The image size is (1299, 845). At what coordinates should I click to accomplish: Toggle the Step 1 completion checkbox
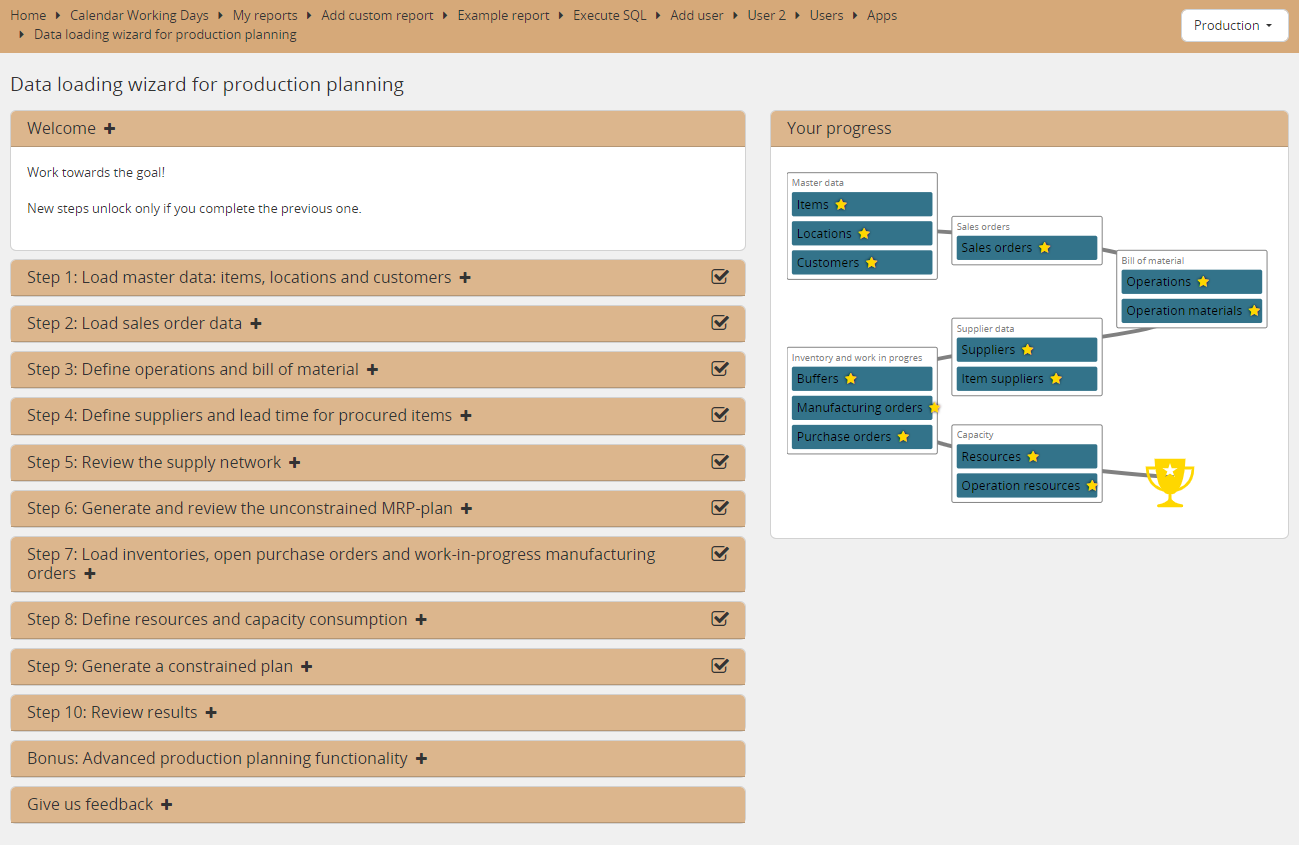719,277
